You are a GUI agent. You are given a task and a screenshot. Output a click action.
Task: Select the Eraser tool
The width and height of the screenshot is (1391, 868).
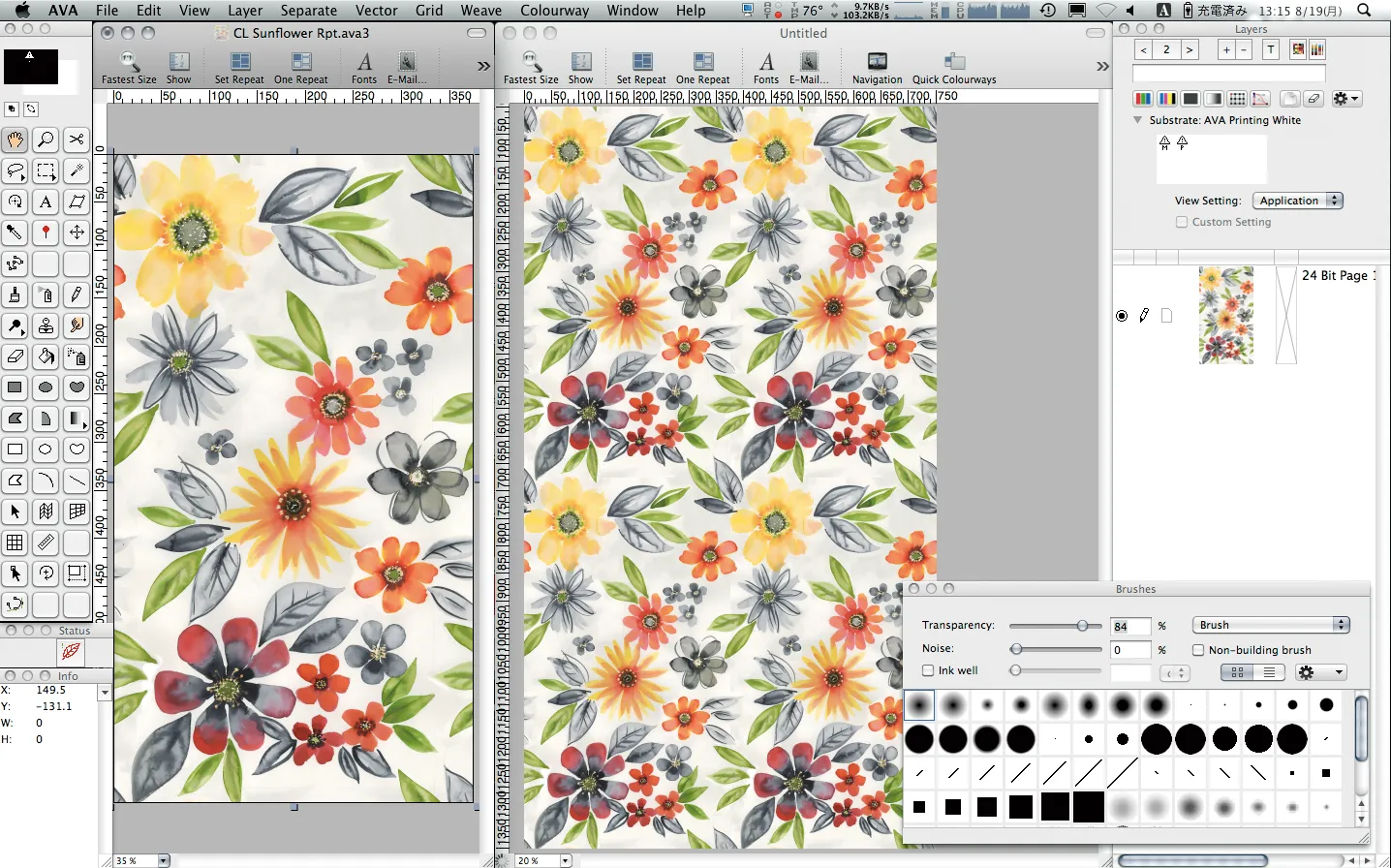[15, 356]
